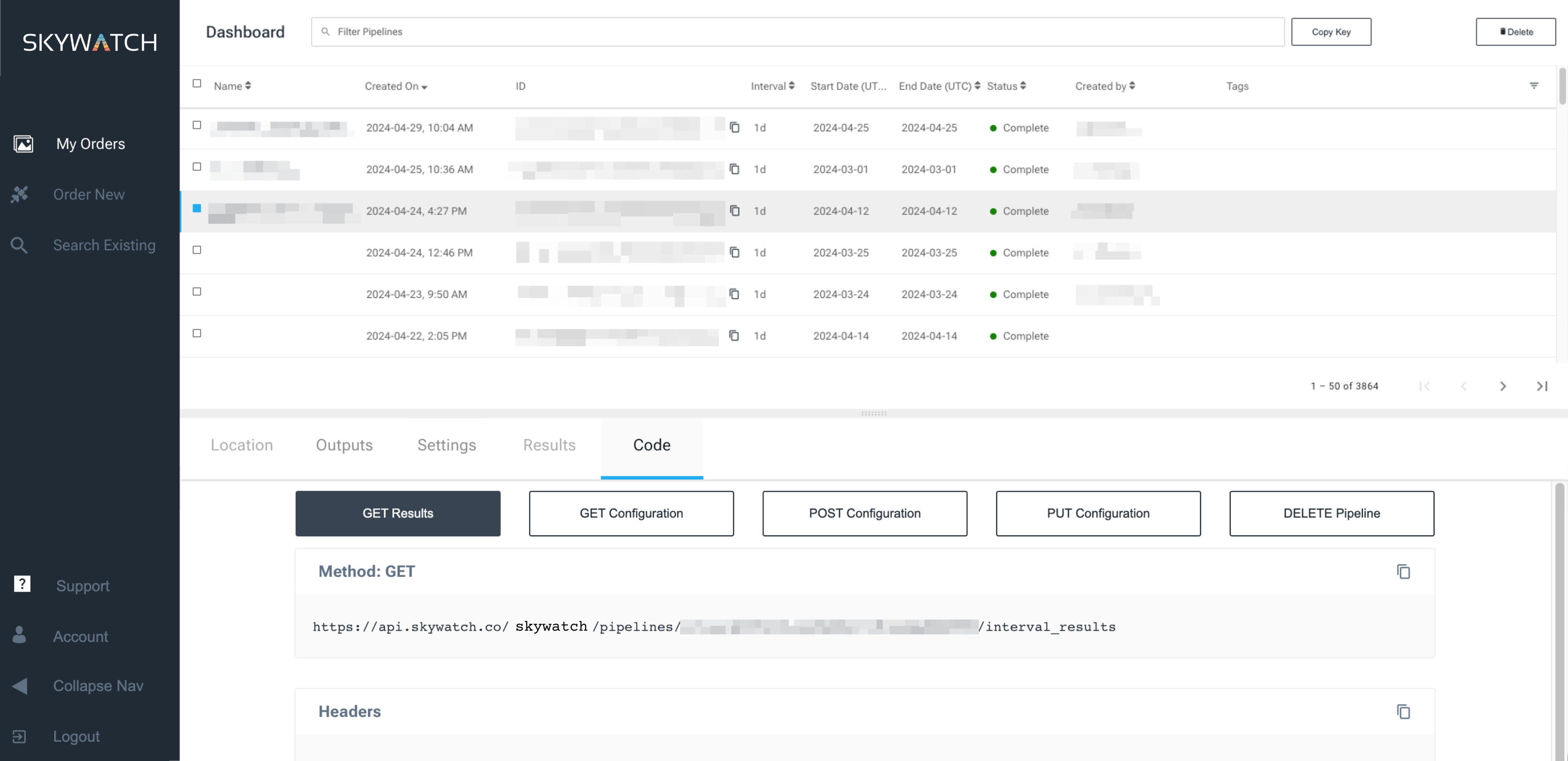Switch to the Settings tab

[446, 445]
